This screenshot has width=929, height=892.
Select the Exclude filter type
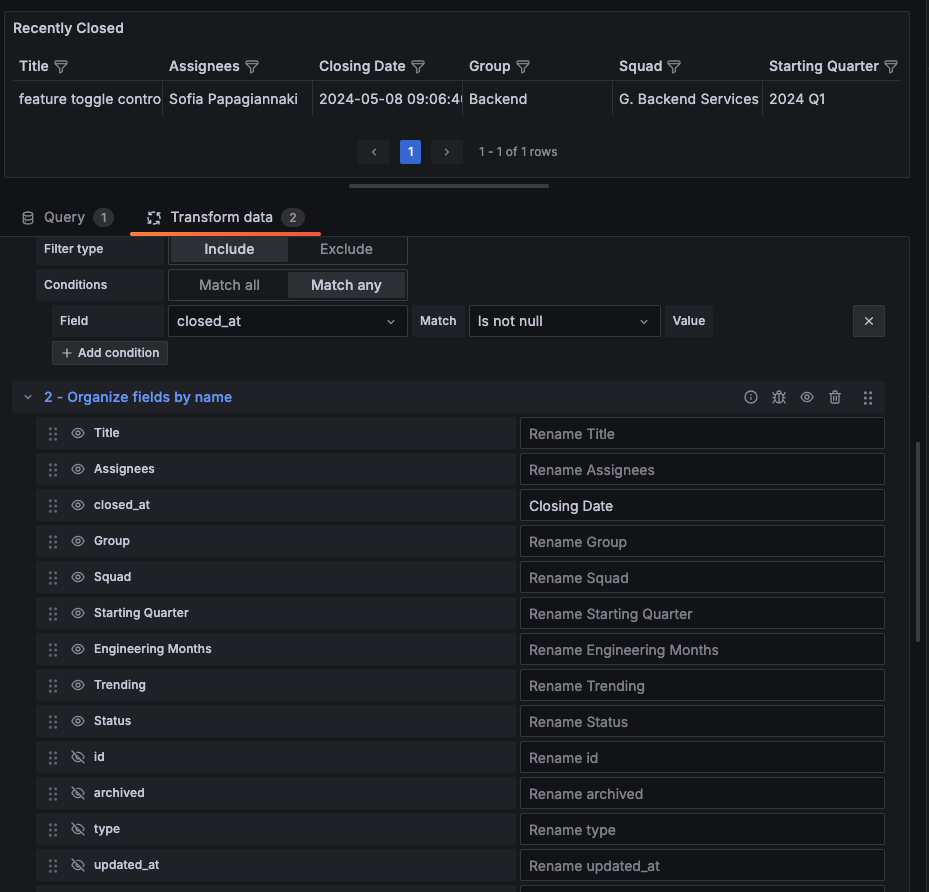(346, 248)
